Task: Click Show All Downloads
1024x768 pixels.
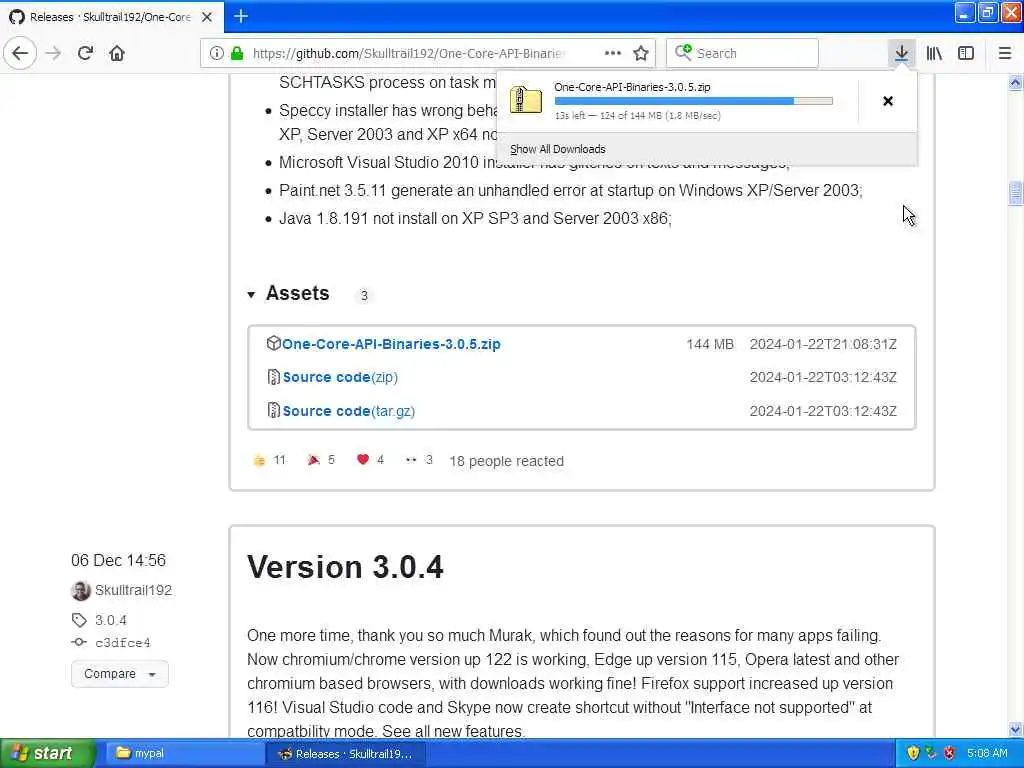Action: click(x=558, y=149)
